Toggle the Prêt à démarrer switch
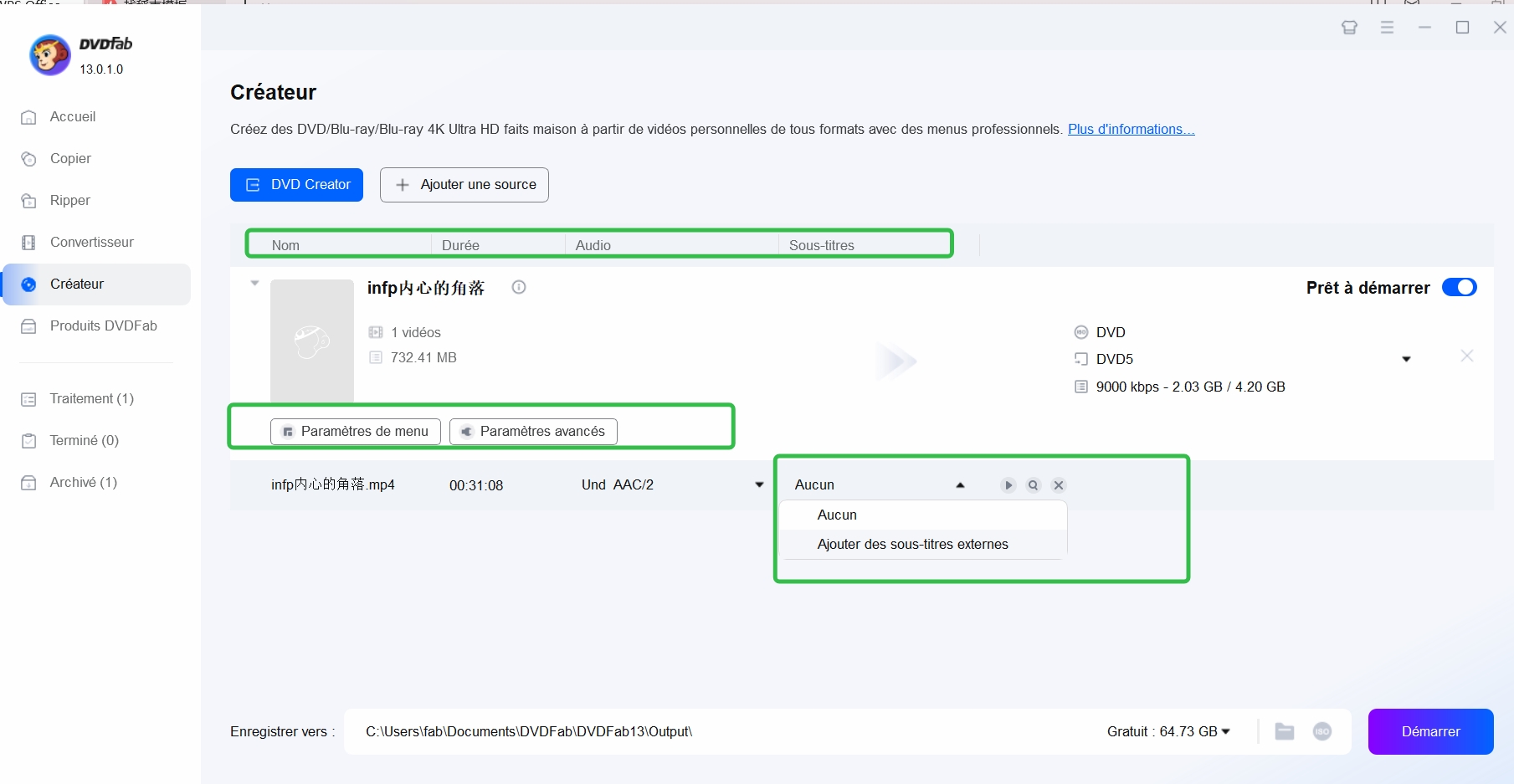Viewport: 1514px width, 784px height. coord(1460,288)
